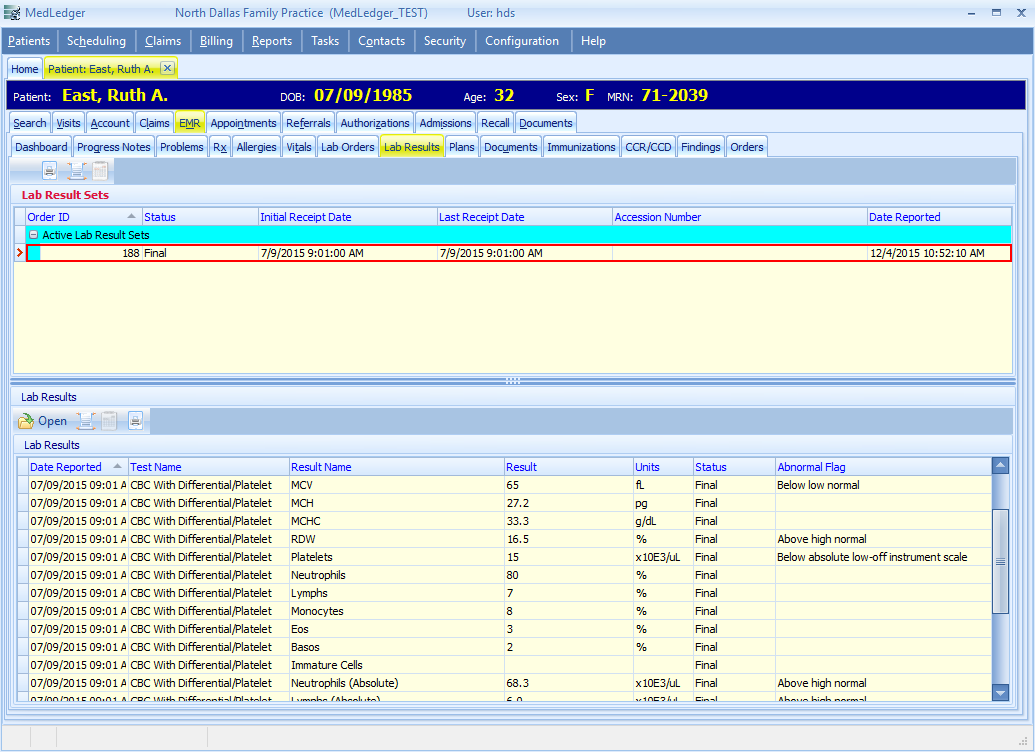Click the page layout icon in Lab Result Sets toolbar
This screenshot has width=1035, height=752.
76,171
